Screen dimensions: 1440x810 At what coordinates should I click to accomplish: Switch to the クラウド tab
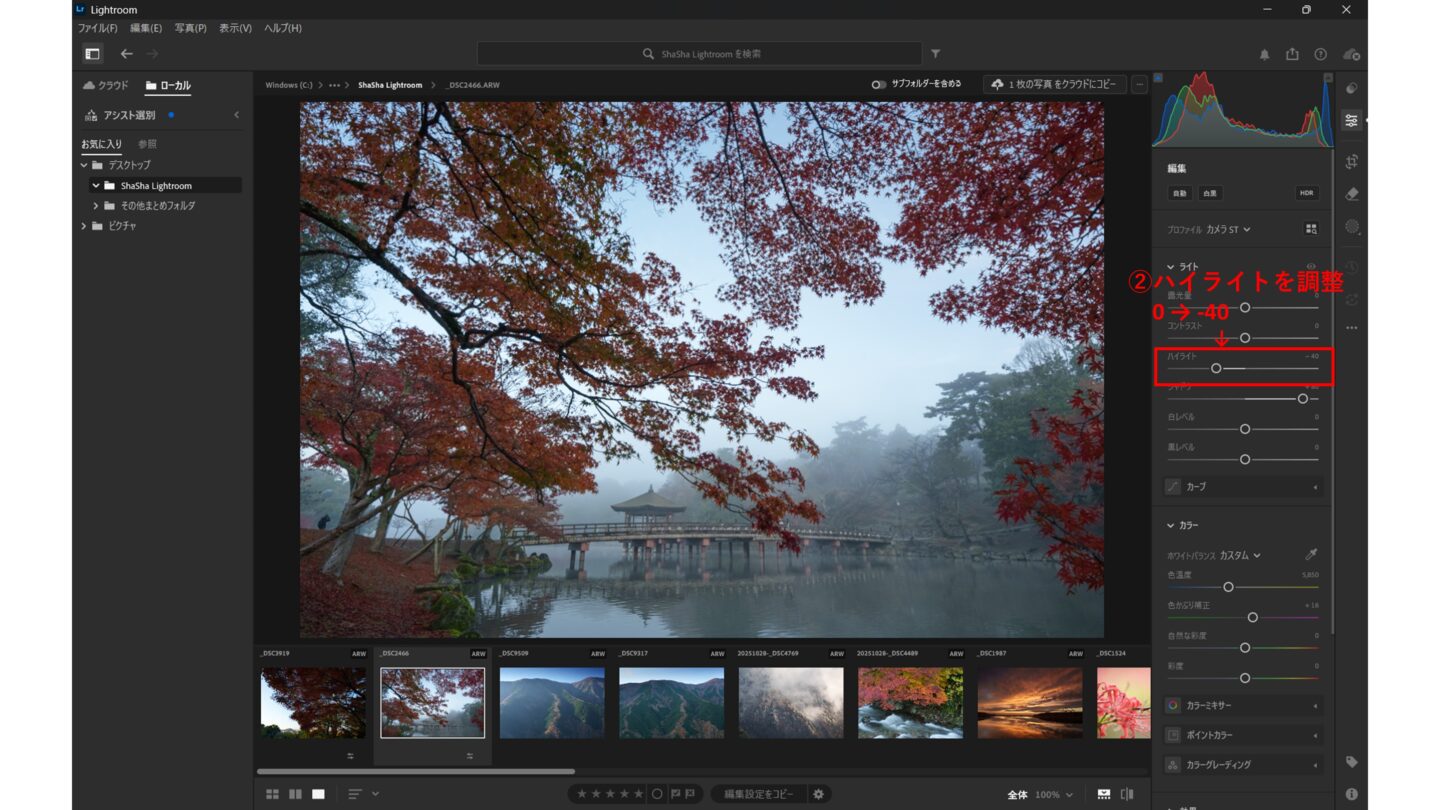pyautogui.click(x=106, y=86)
